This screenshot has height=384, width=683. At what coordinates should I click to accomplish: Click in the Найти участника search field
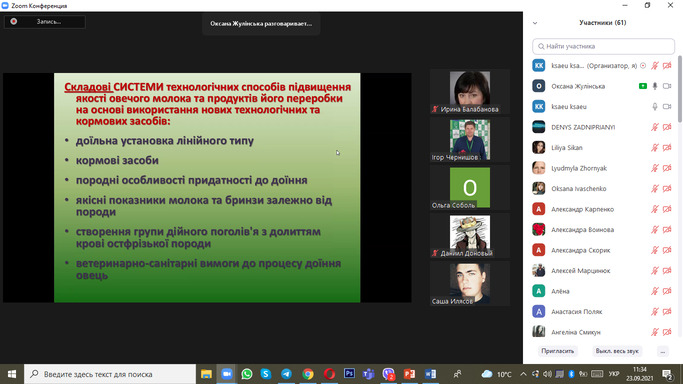click(603, 46)
